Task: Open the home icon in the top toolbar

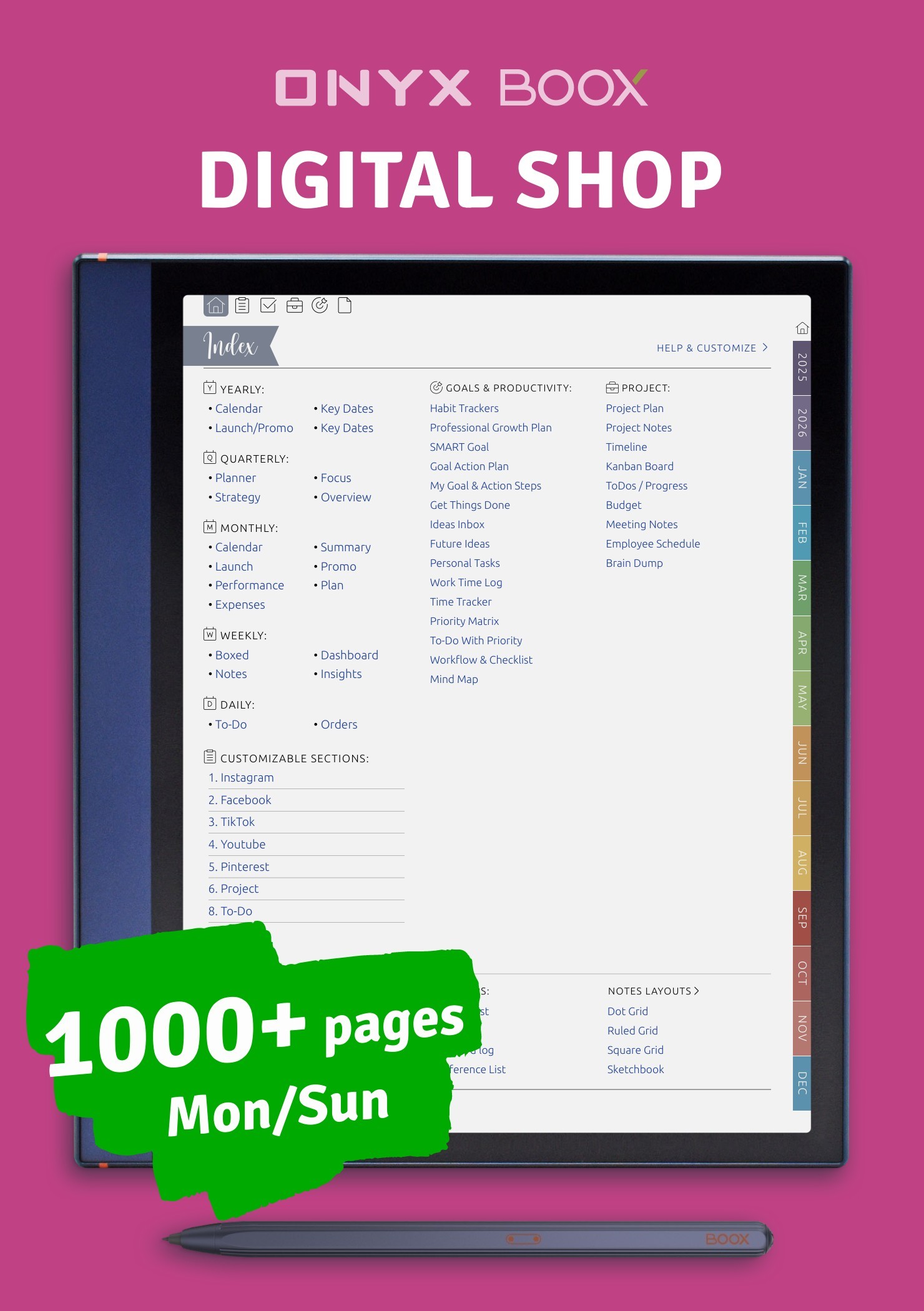Action: tap(216, 305)
